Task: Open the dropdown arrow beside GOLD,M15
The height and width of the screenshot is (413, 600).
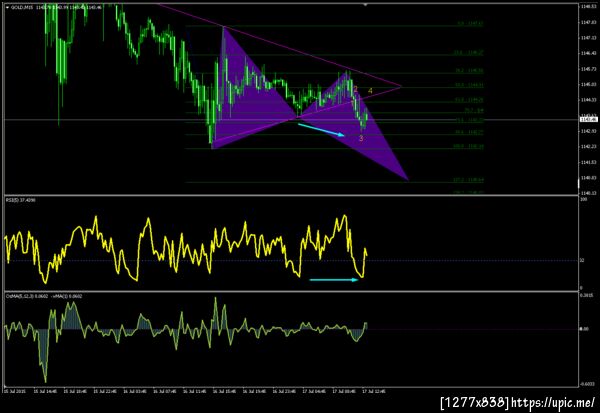Action: (7, 7)
